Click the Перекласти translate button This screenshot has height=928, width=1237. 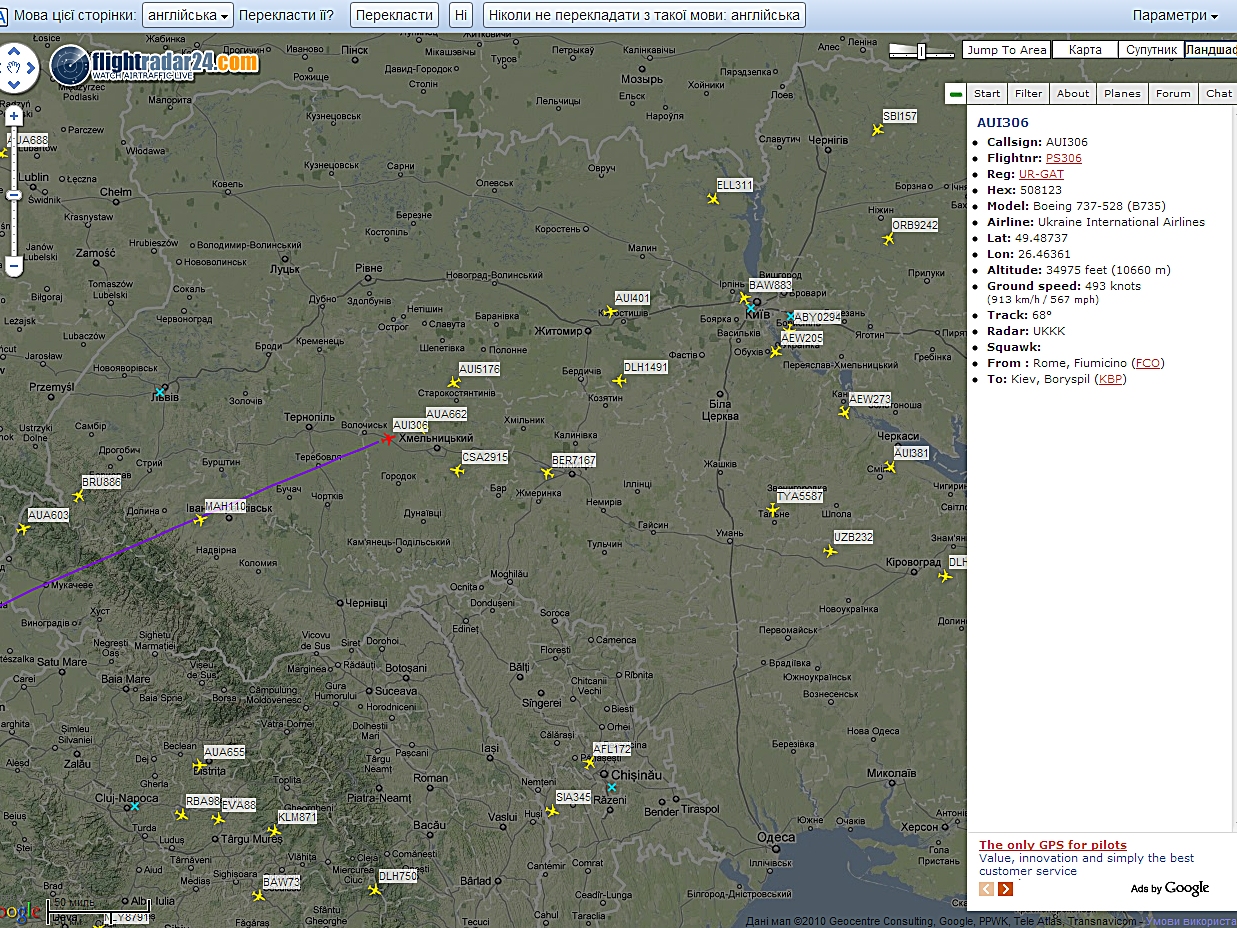pos(395,15)
